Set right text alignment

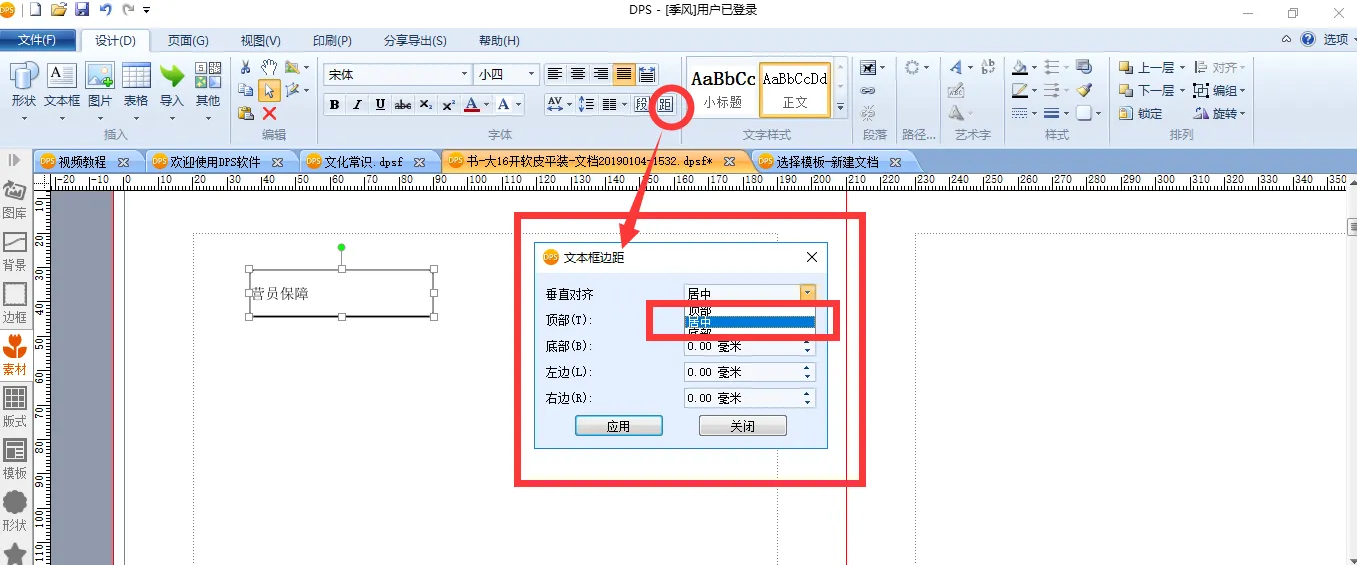pyautogui.click(x=601, y=74)
